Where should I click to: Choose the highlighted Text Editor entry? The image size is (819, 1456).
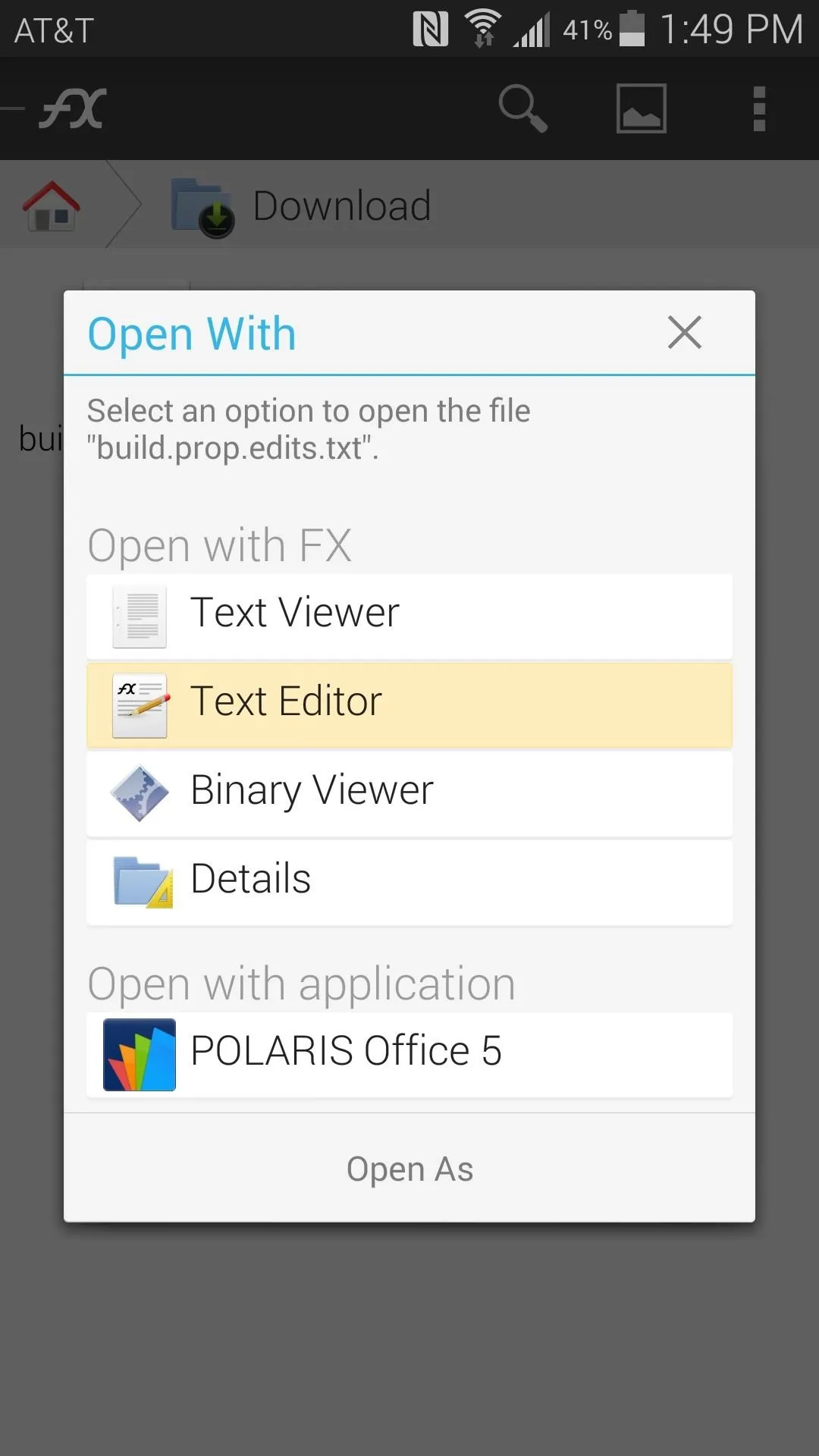tap(409, 705)
